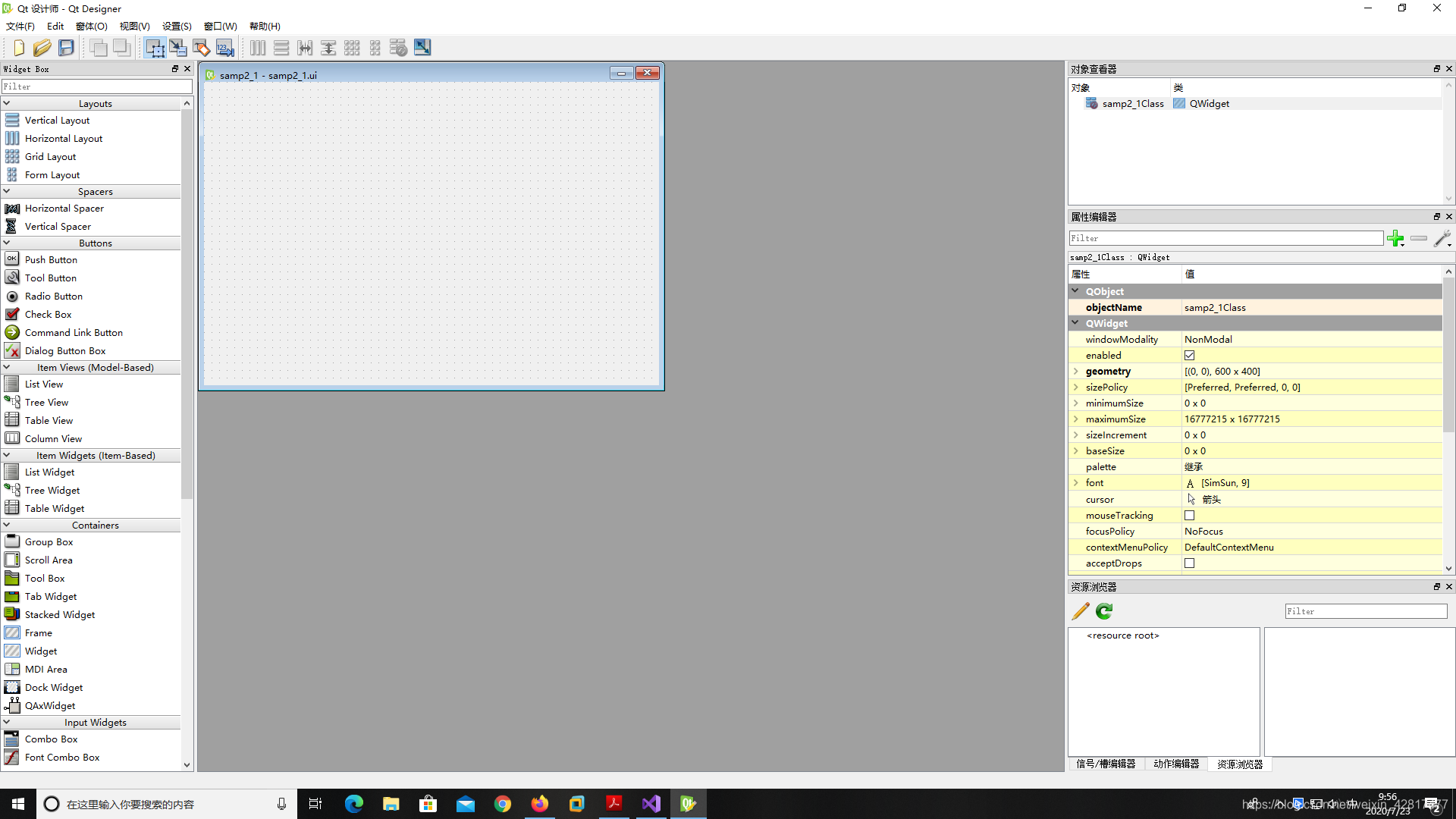This screenshot has width=1456, height=819.
Task: Switch to Edit Tab Order mode icon
Action: tap(225, 48)
